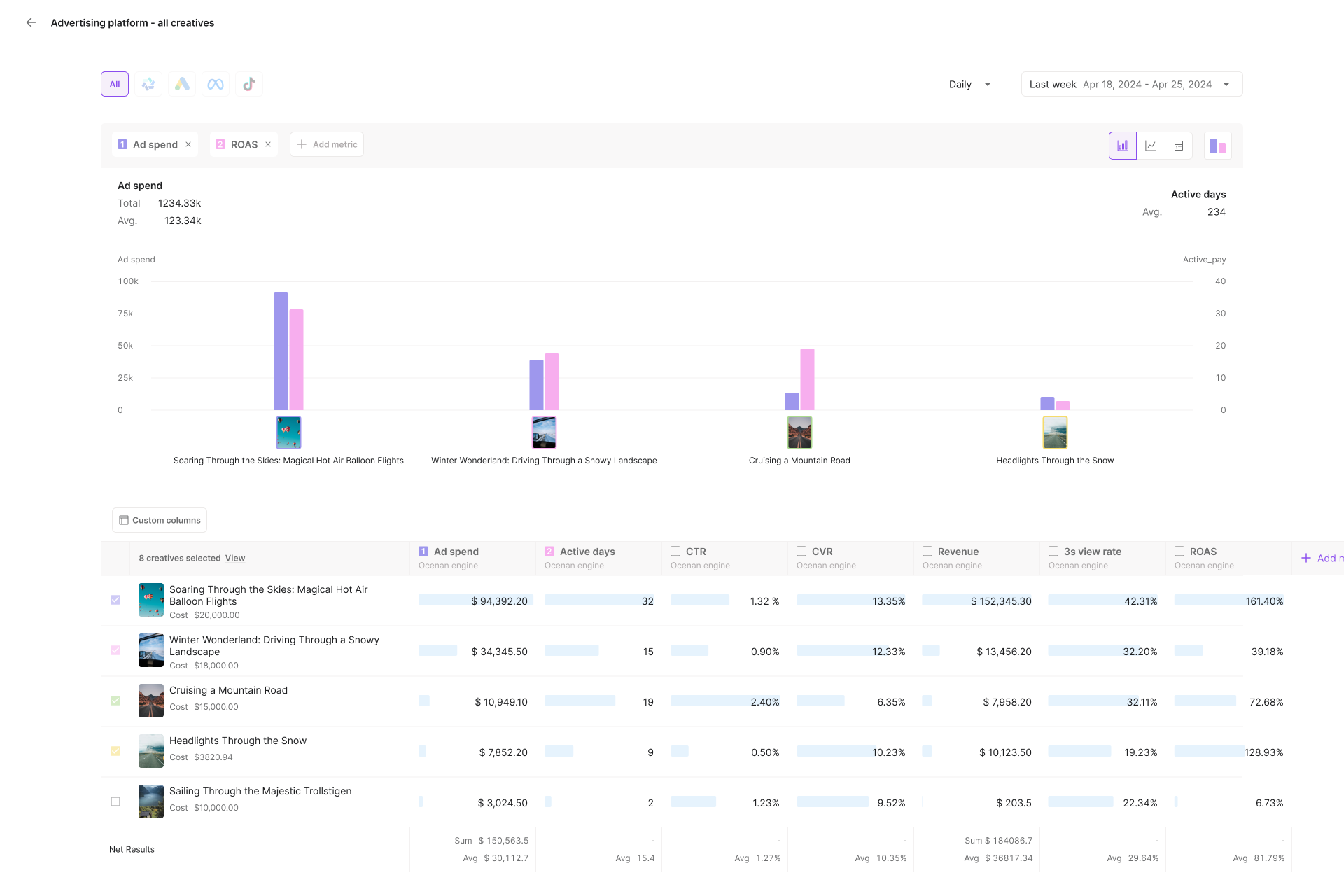Image resolution: width=1344 pixels, height=896 pixels.
Task: Switch to bar chart view
Action: coord(1122,146)
